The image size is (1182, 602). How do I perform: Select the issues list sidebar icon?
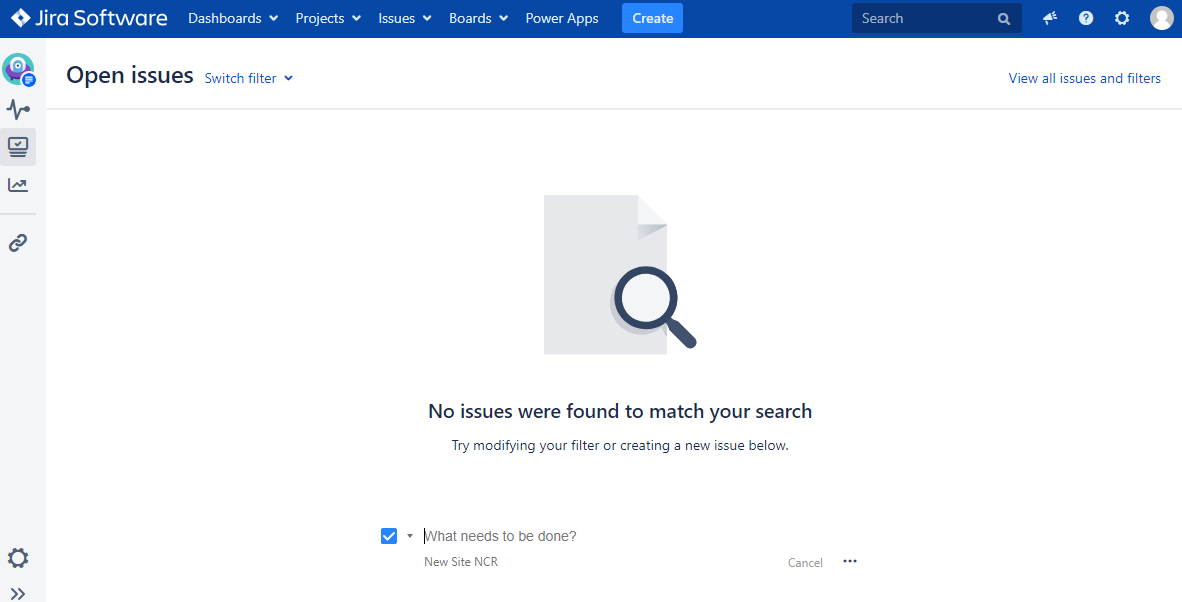[18, 146]
